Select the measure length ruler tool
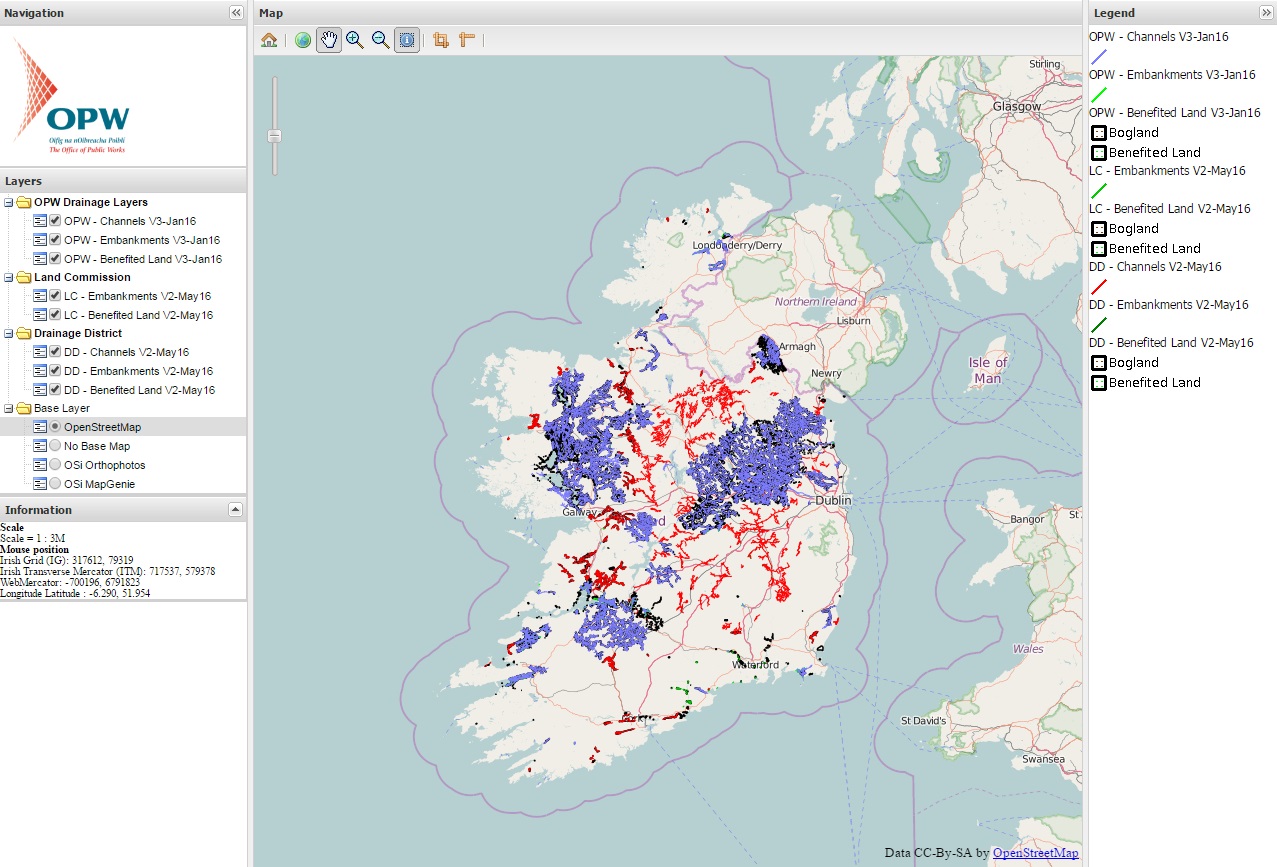The image size is (1277, 867). 466,40
